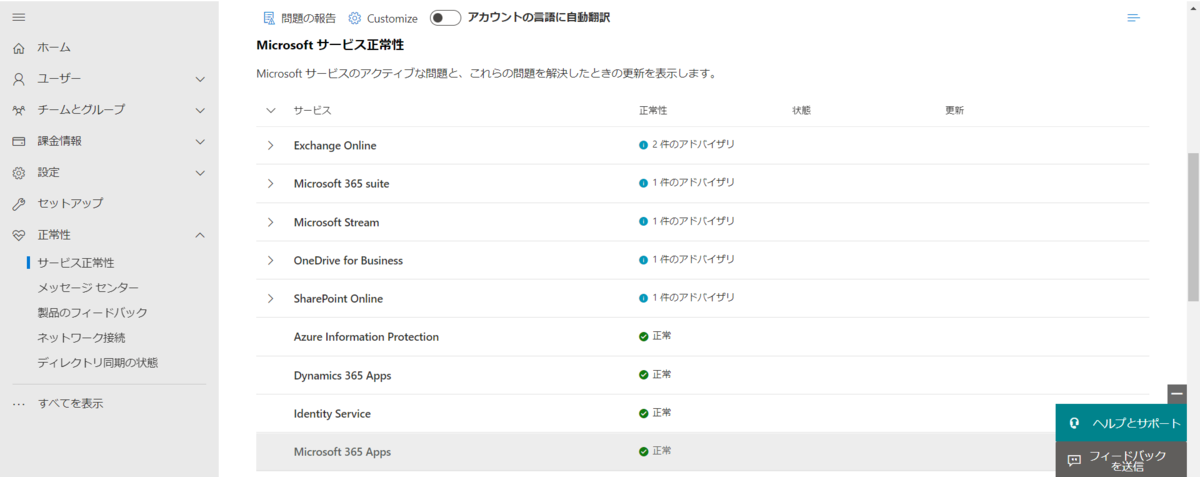The height and width of the screenshot is (477, 1200).
Task: Minimize the help and feedback panel
Action: pos(1177,394)
